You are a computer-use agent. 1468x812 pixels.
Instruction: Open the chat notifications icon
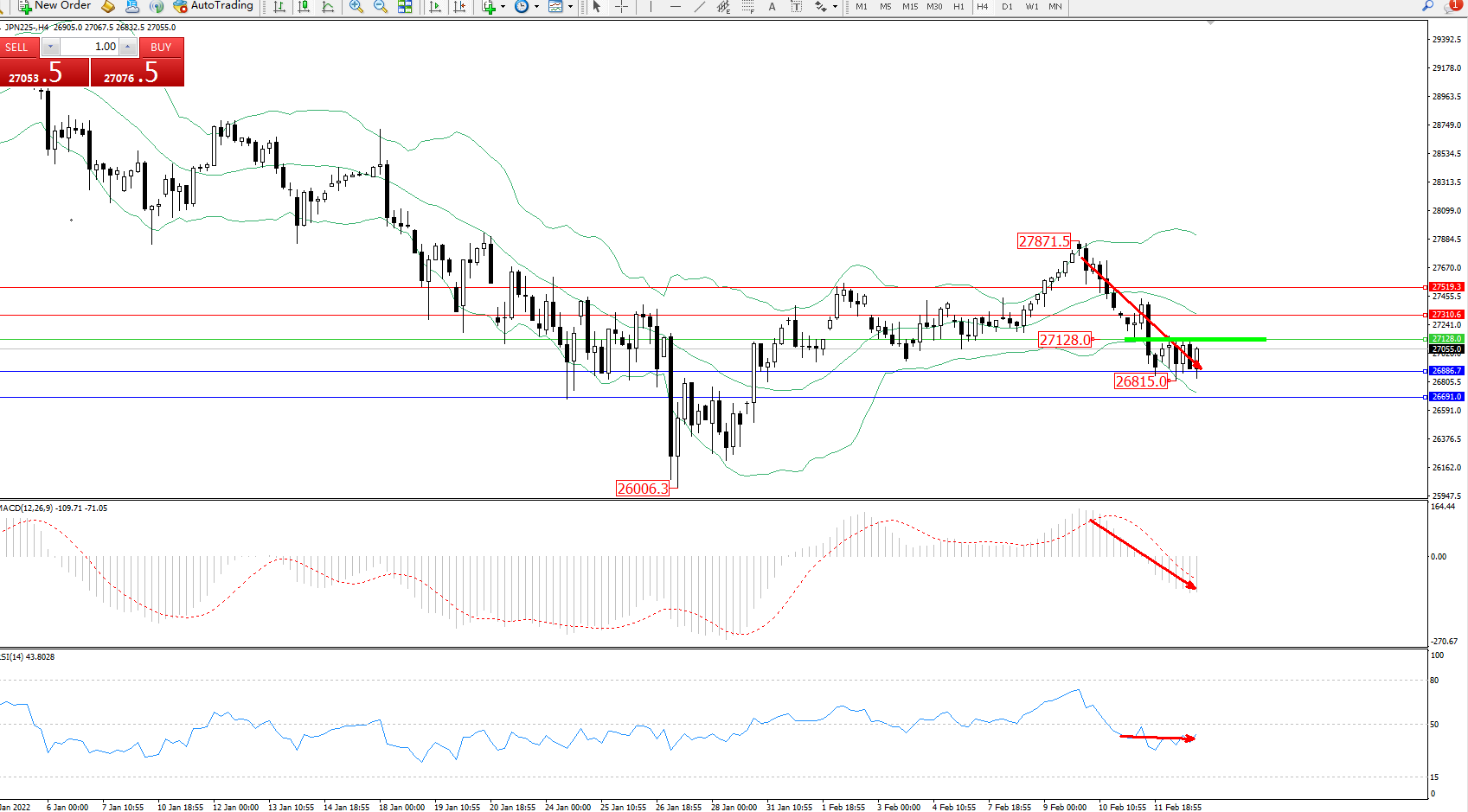pos(1452,6)
